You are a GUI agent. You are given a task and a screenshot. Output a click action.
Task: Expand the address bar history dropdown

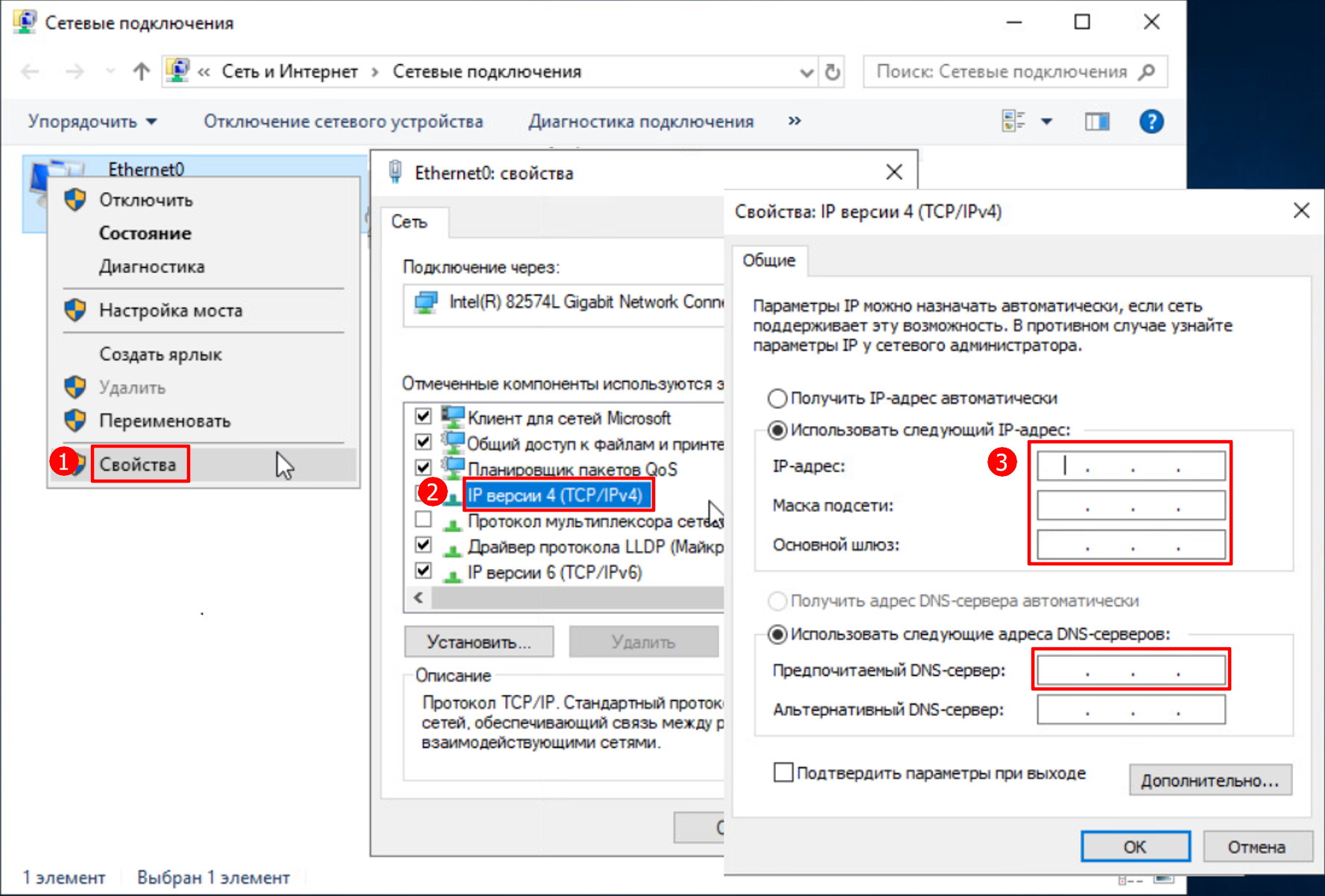point(806,72)
